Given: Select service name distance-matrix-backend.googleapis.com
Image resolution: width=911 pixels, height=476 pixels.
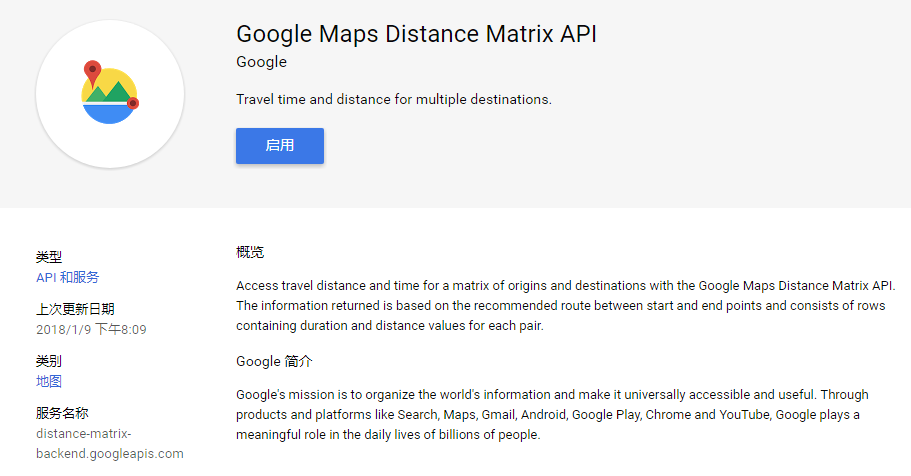Looking at the screenshot, I should pyautogui.click(x=110, y=443).
